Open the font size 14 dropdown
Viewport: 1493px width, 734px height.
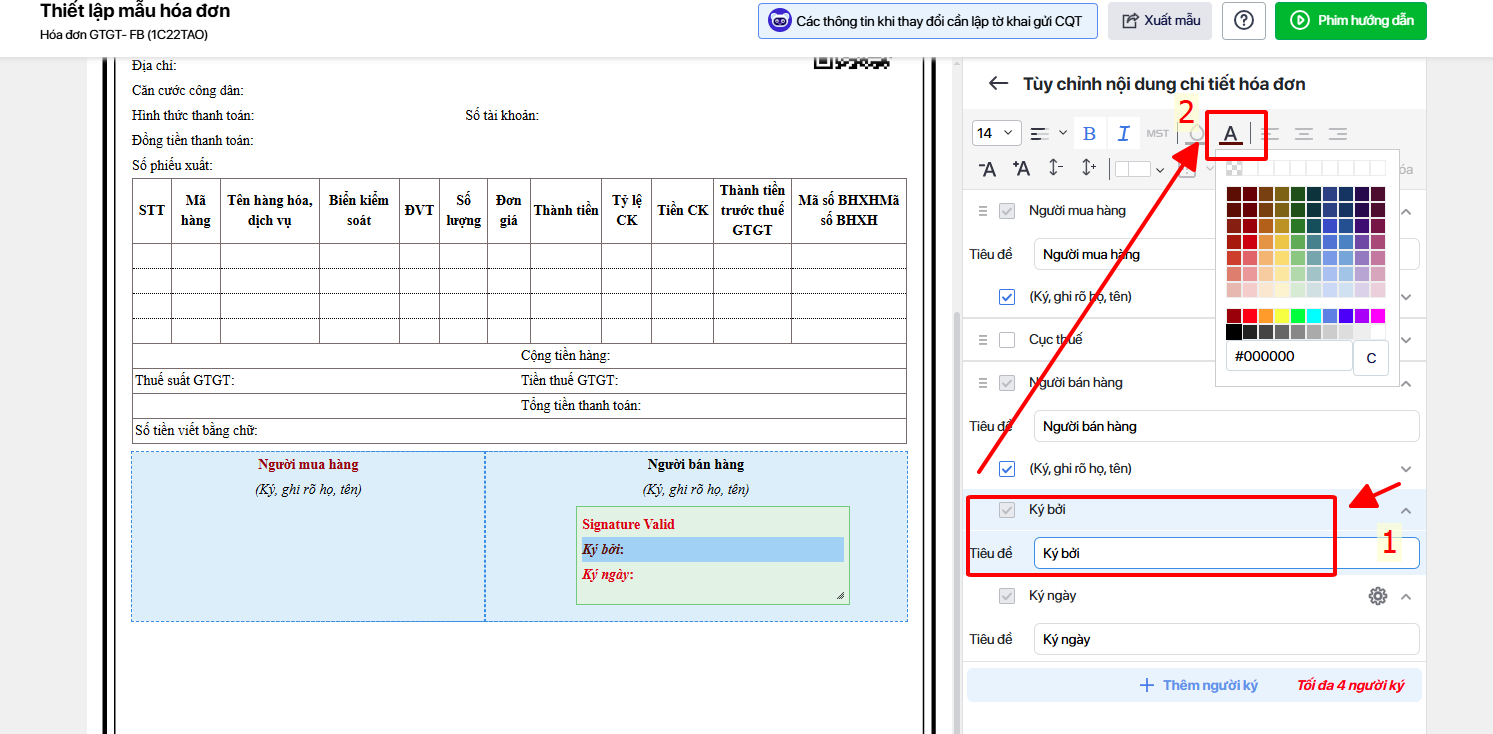(996, 134)
